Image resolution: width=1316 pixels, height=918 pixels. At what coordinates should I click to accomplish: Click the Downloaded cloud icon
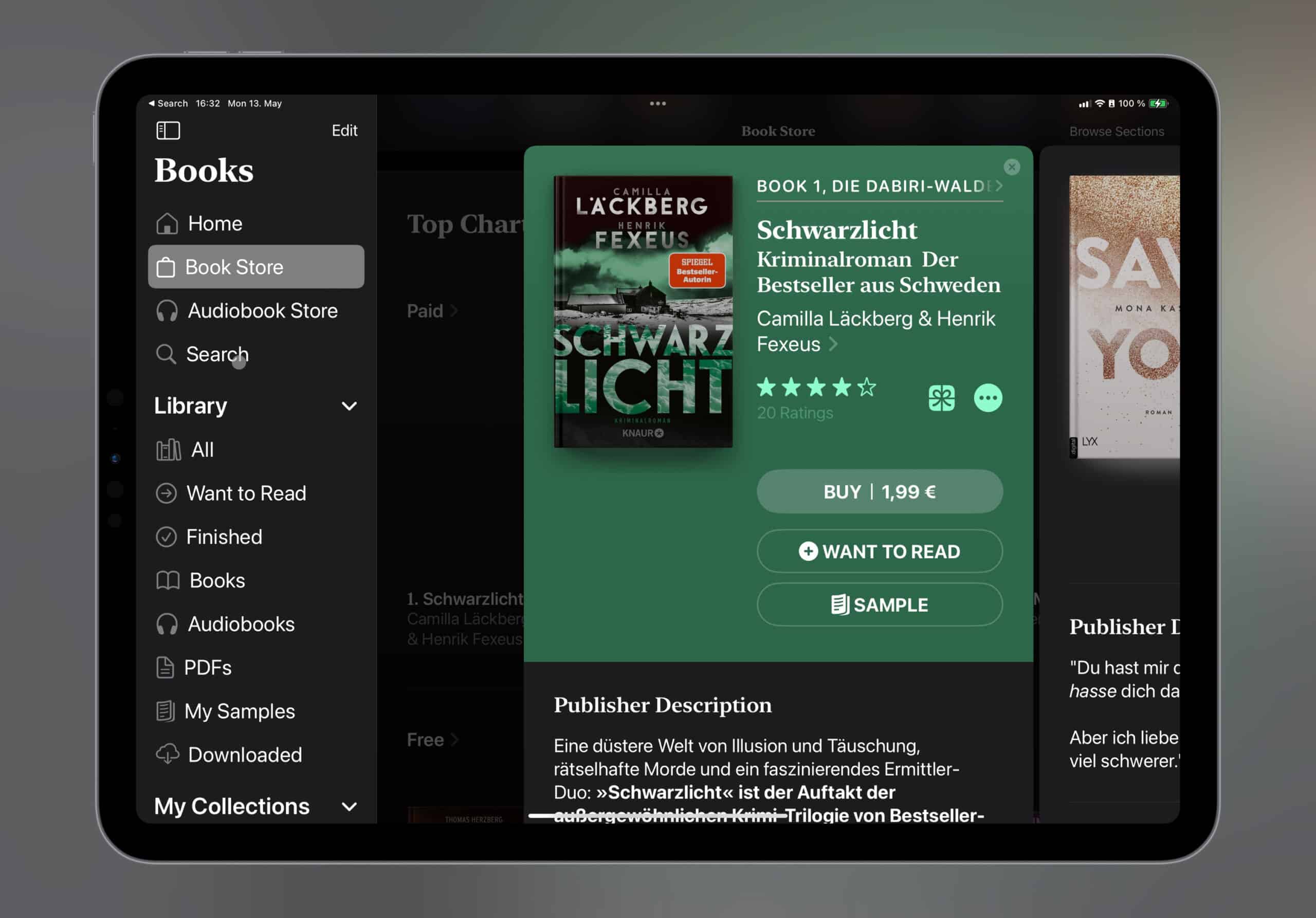click(168, 754)
